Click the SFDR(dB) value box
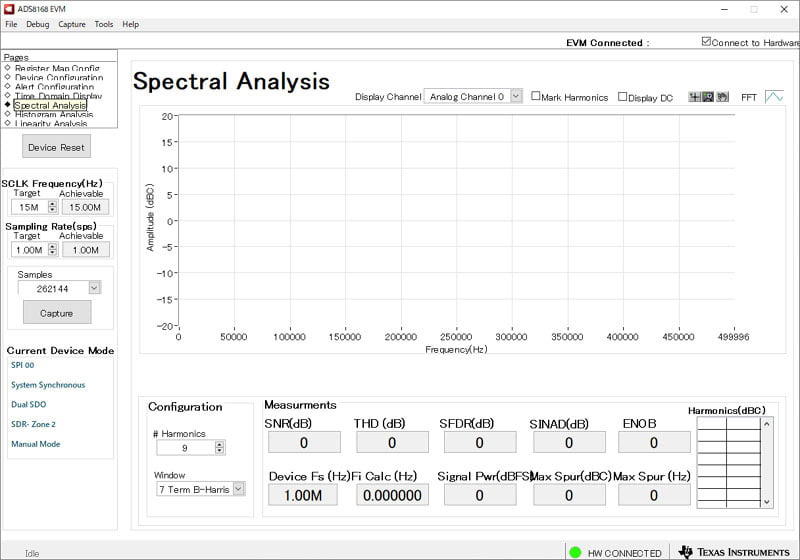The width and height of the screenshot is (800, 560). (480, 442)
